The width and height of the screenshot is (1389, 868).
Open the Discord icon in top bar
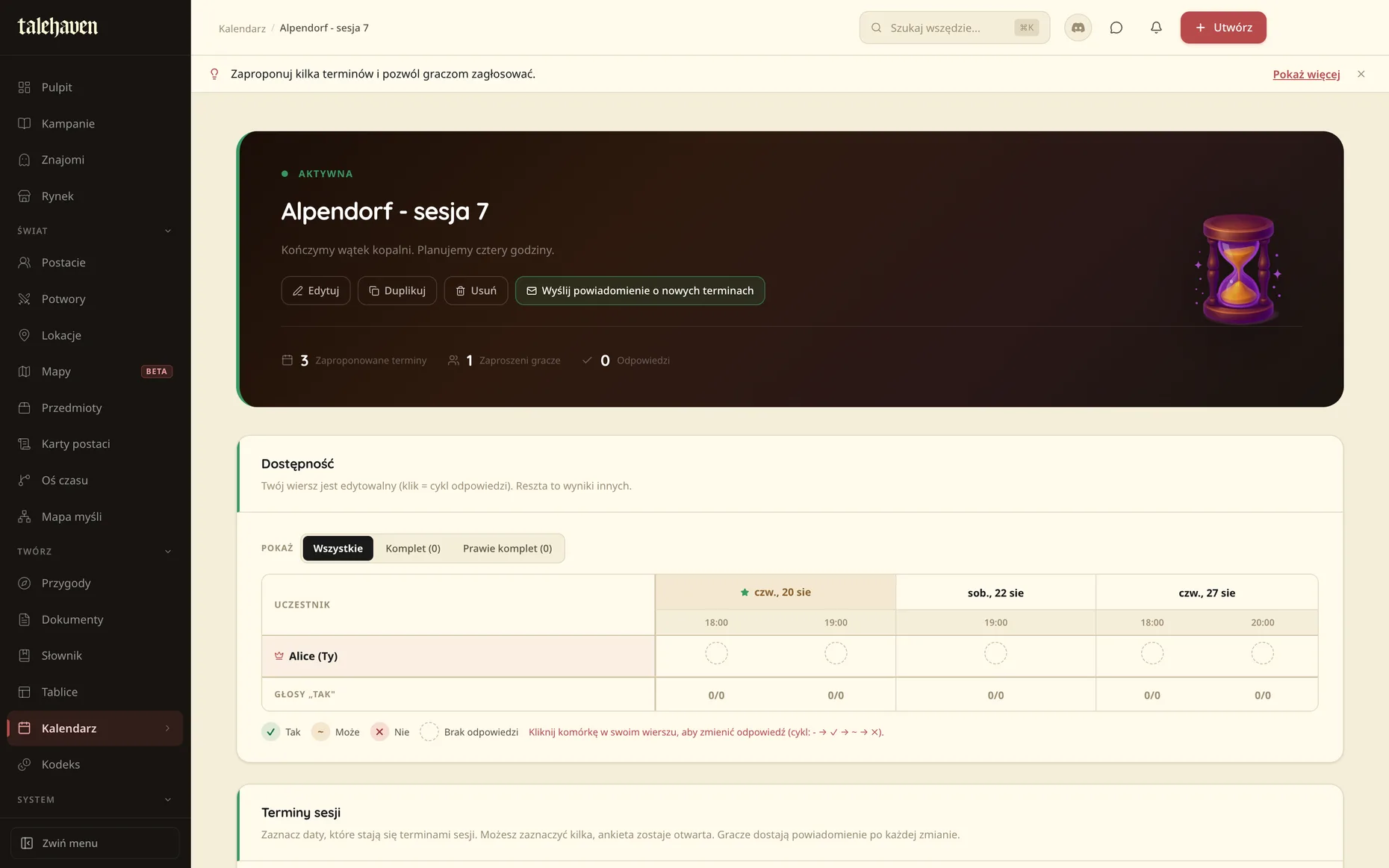click(1078, 28)
